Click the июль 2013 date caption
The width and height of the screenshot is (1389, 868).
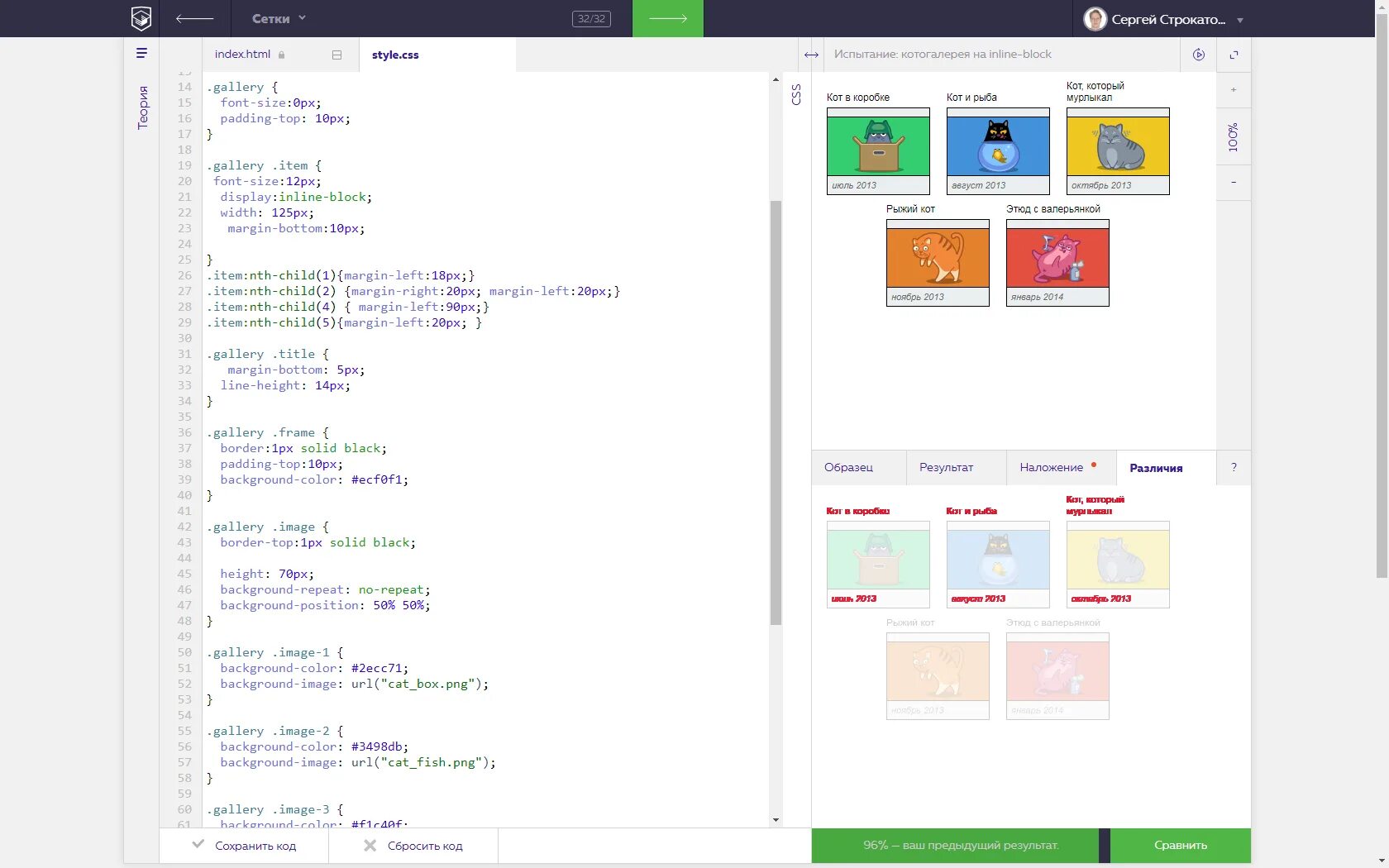[854, 185]
